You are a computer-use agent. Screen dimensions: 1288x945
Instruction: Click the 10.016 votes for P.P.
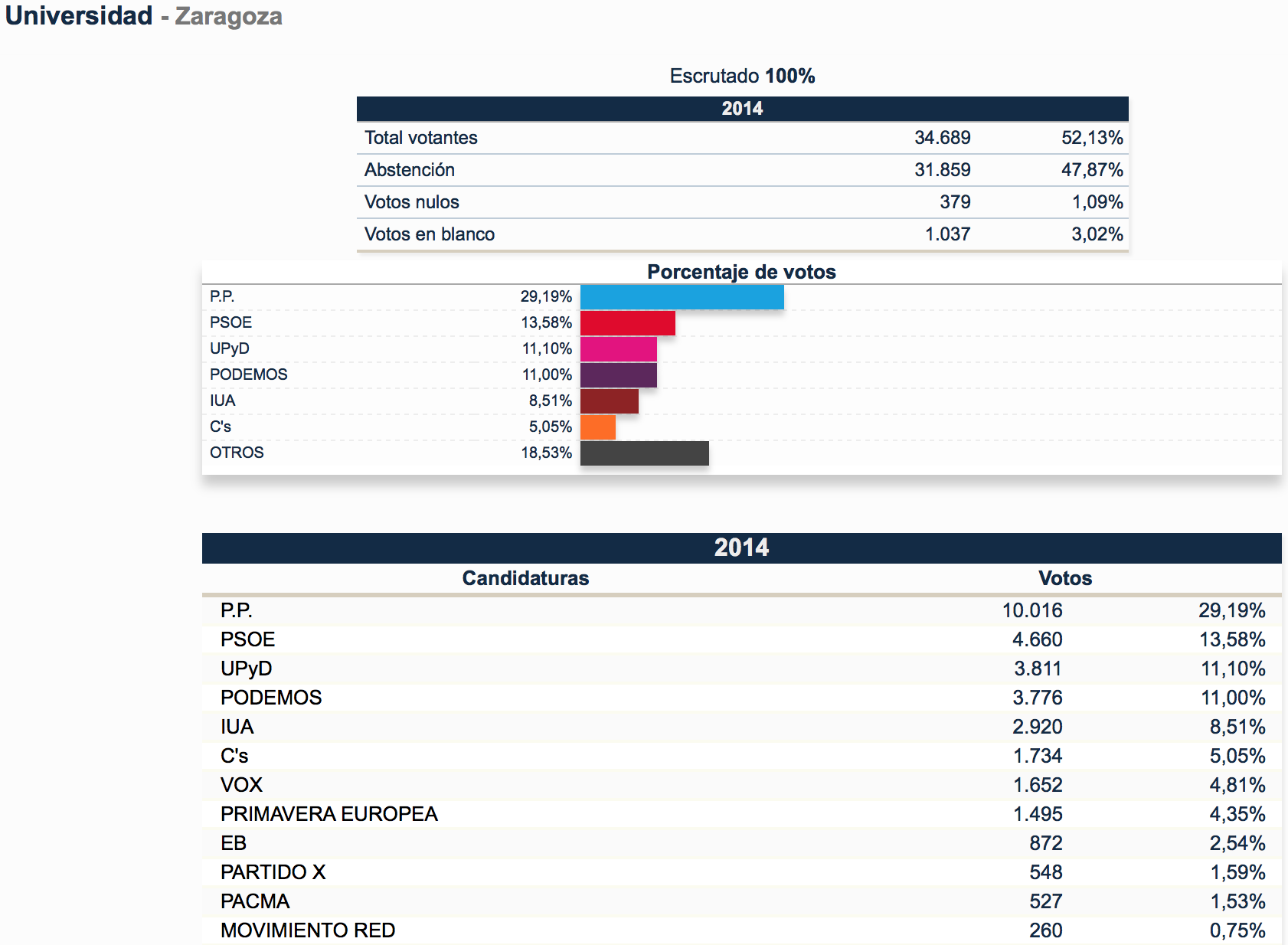point(1032,610)
